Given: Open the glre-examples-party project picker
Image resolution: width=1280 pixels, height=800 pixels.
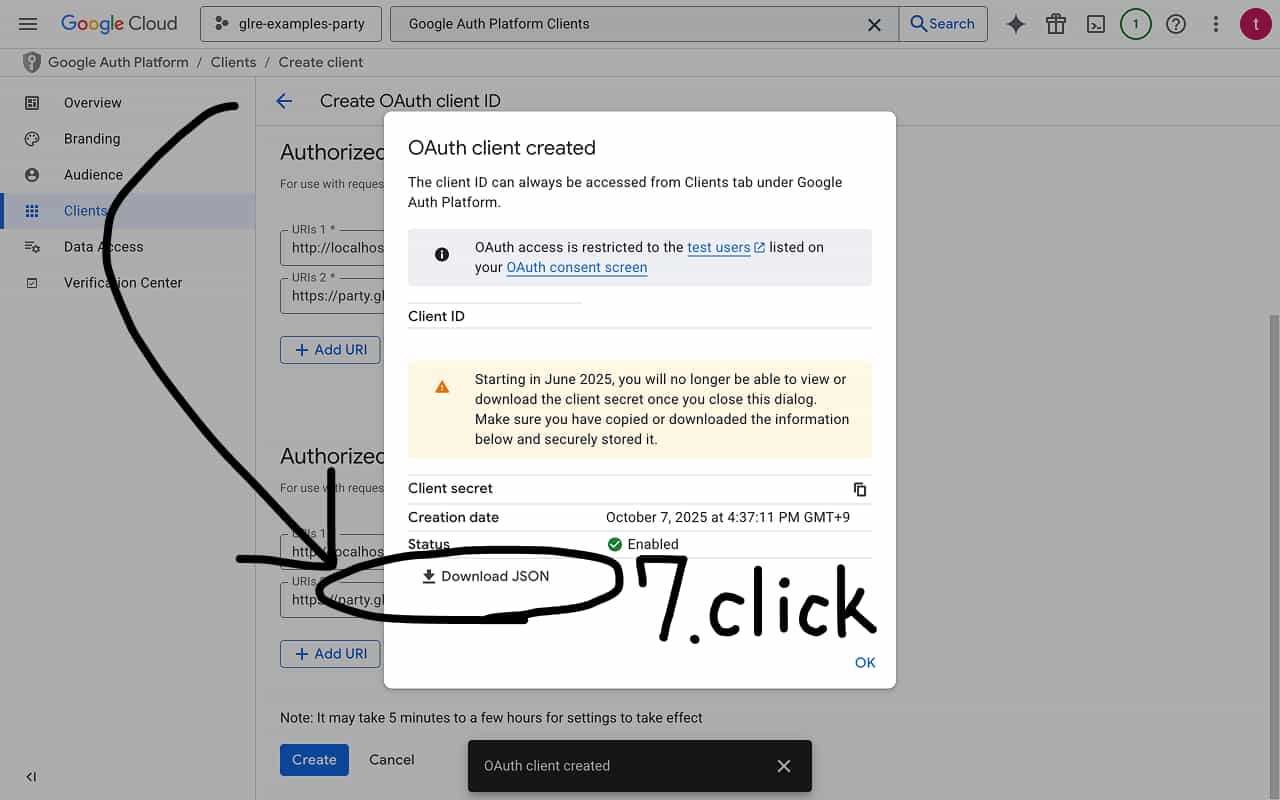Looking at the screenshot, I should click(291, 24).
